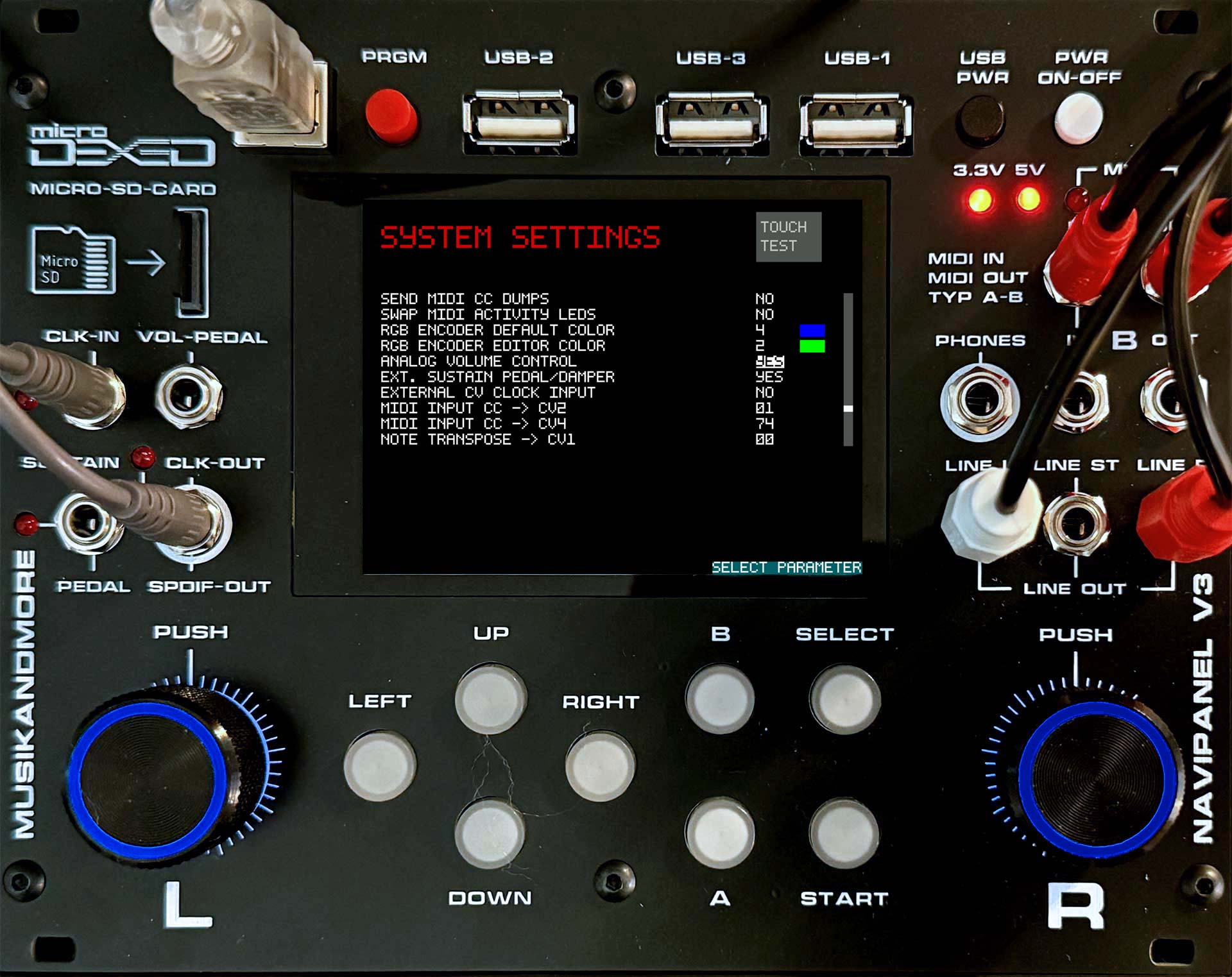Toggle the highlighted ANALOG VOLUME CONTROL value
The width and height of the screenshot is (1232, 977).
(x=769, y=362)
